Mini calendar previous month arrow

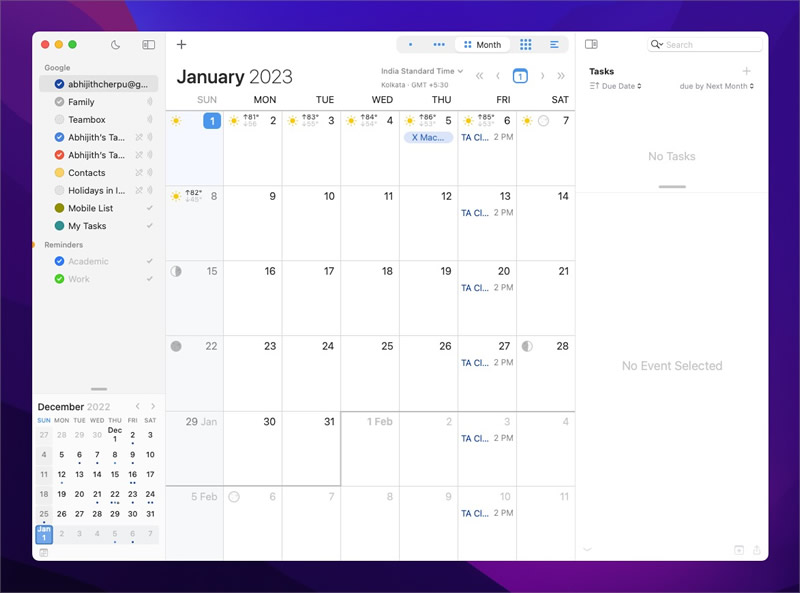pos(137,406)
